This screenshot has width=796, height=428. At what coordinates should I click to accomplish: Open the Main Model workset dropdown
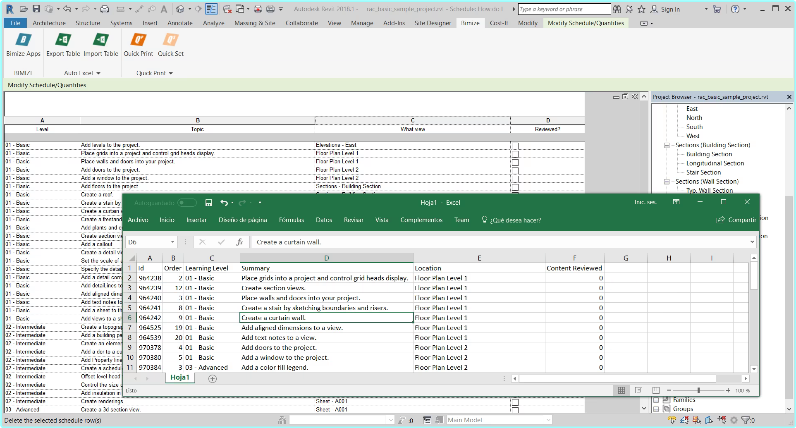pyautogui.click(x=548, y=420)
